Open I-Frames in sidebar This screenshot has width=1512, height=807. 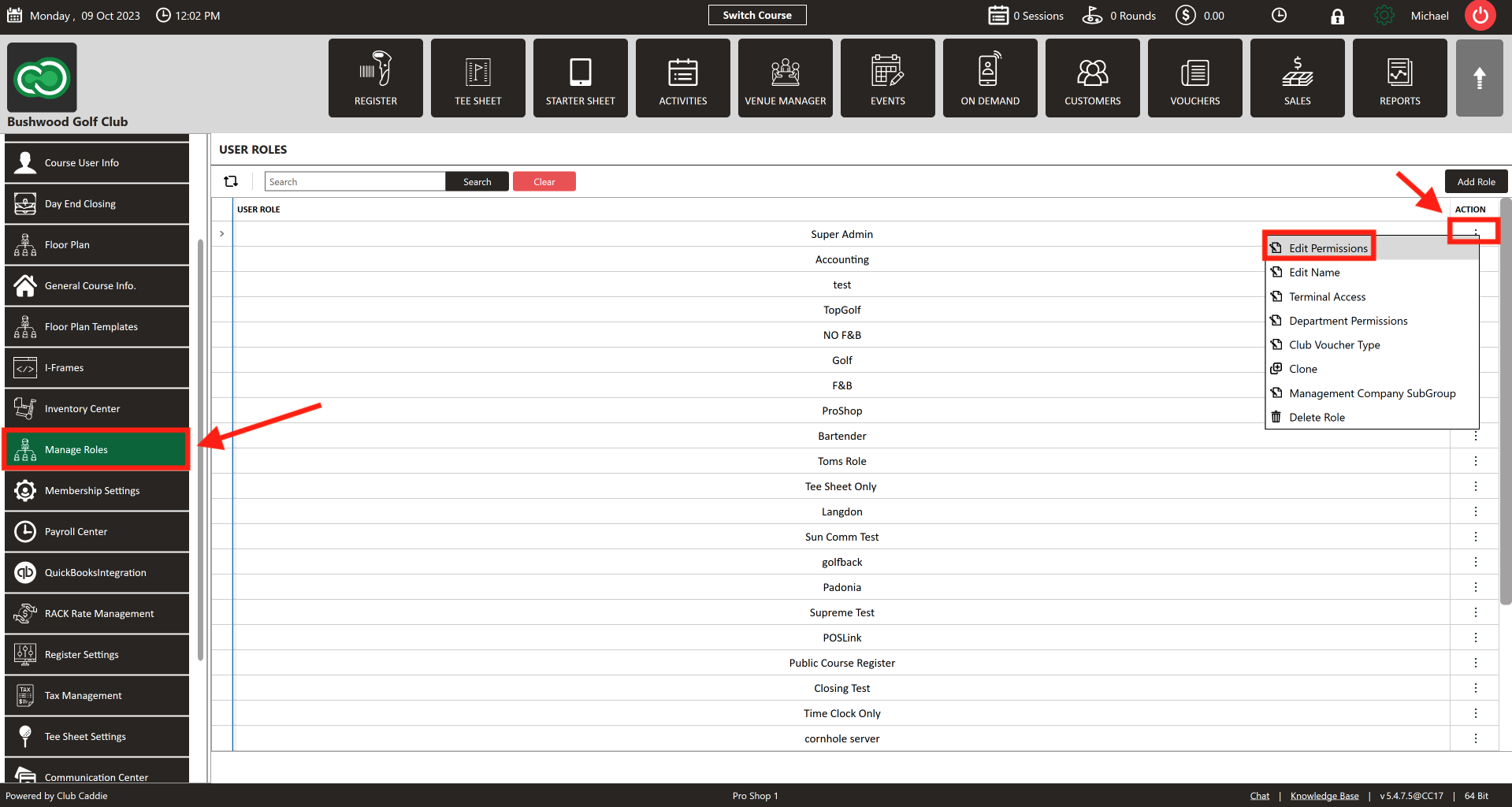point(97,368)
